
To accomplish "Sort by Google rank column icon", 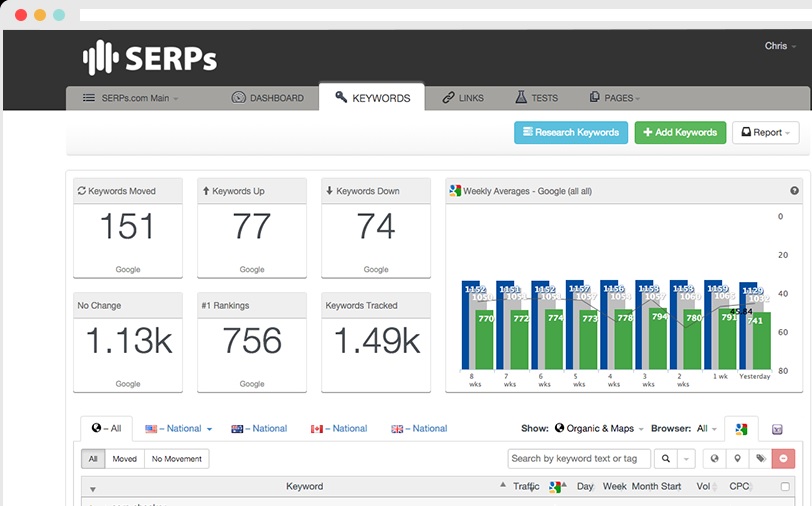I will click(x=555, y=487).
